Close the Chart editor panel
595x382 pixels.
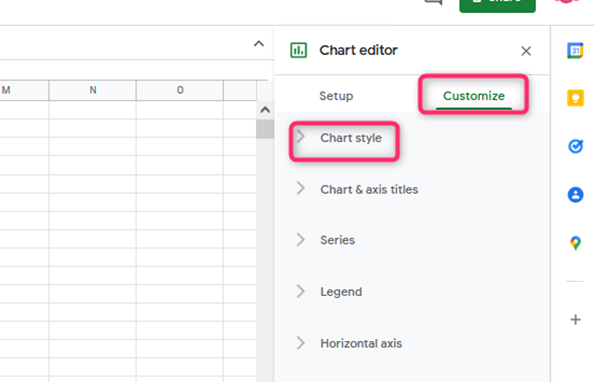coord(526,51)
